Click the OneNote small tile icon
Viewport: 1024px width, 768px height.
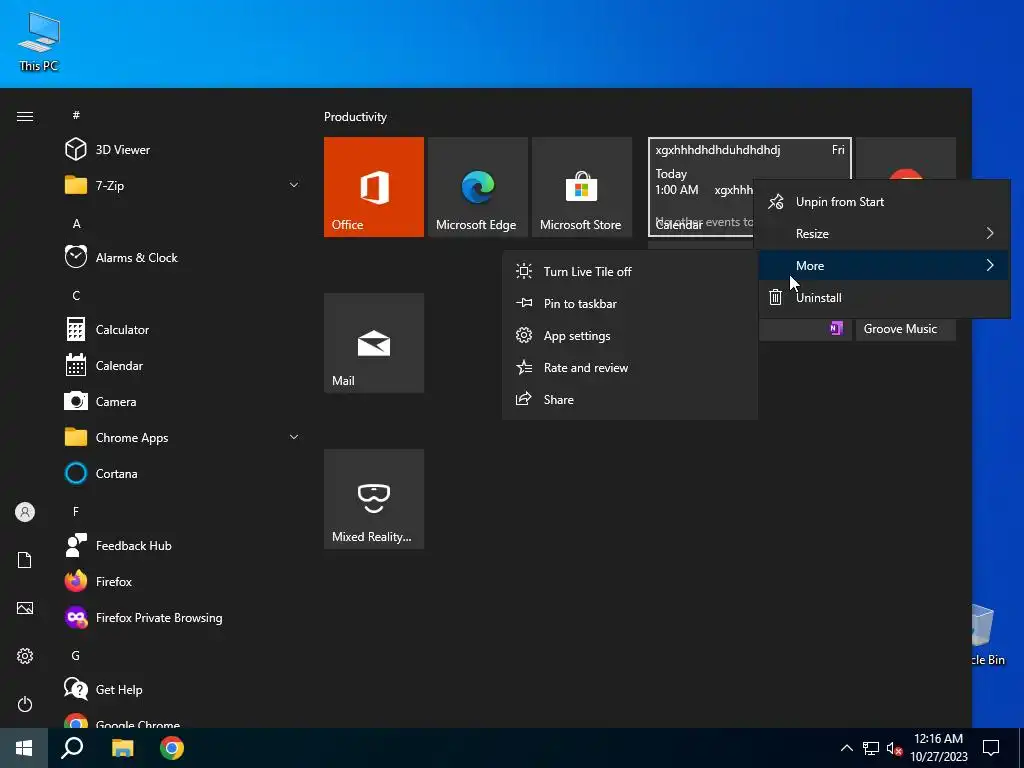836,328
